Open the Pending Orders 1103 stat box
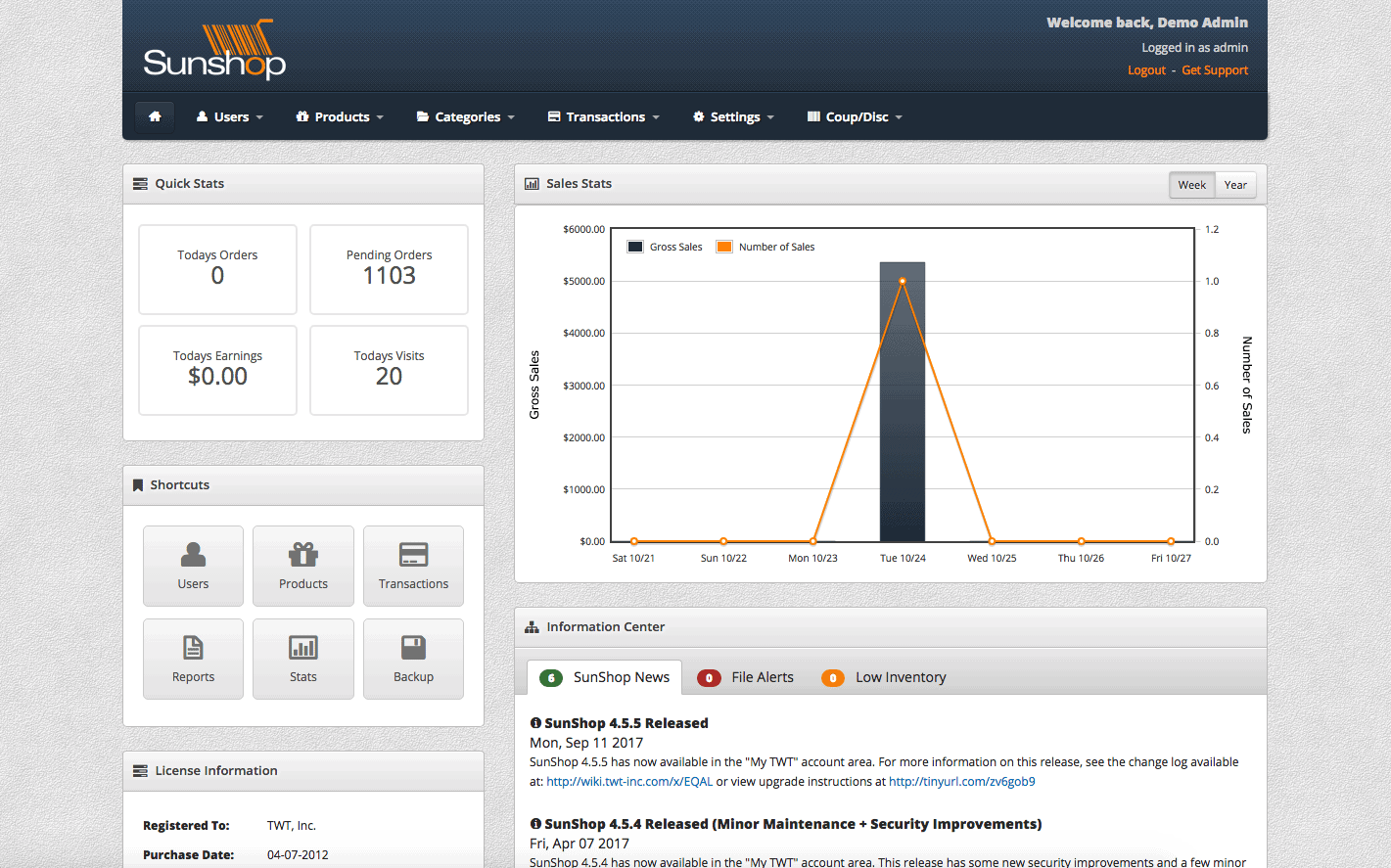The height and width of the screenshot is (868, 1391). tap(389, 269)
